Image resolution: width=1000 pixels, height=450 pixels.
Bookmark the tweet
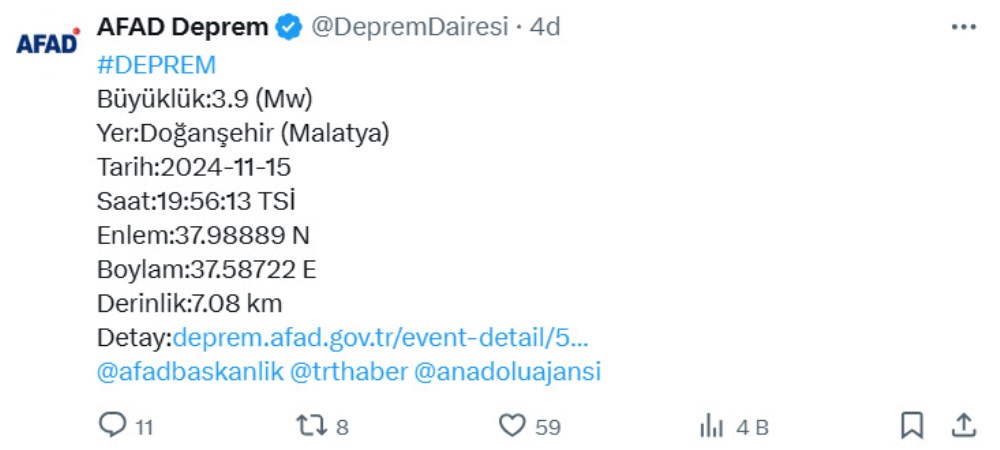click(x=912, y=426)
